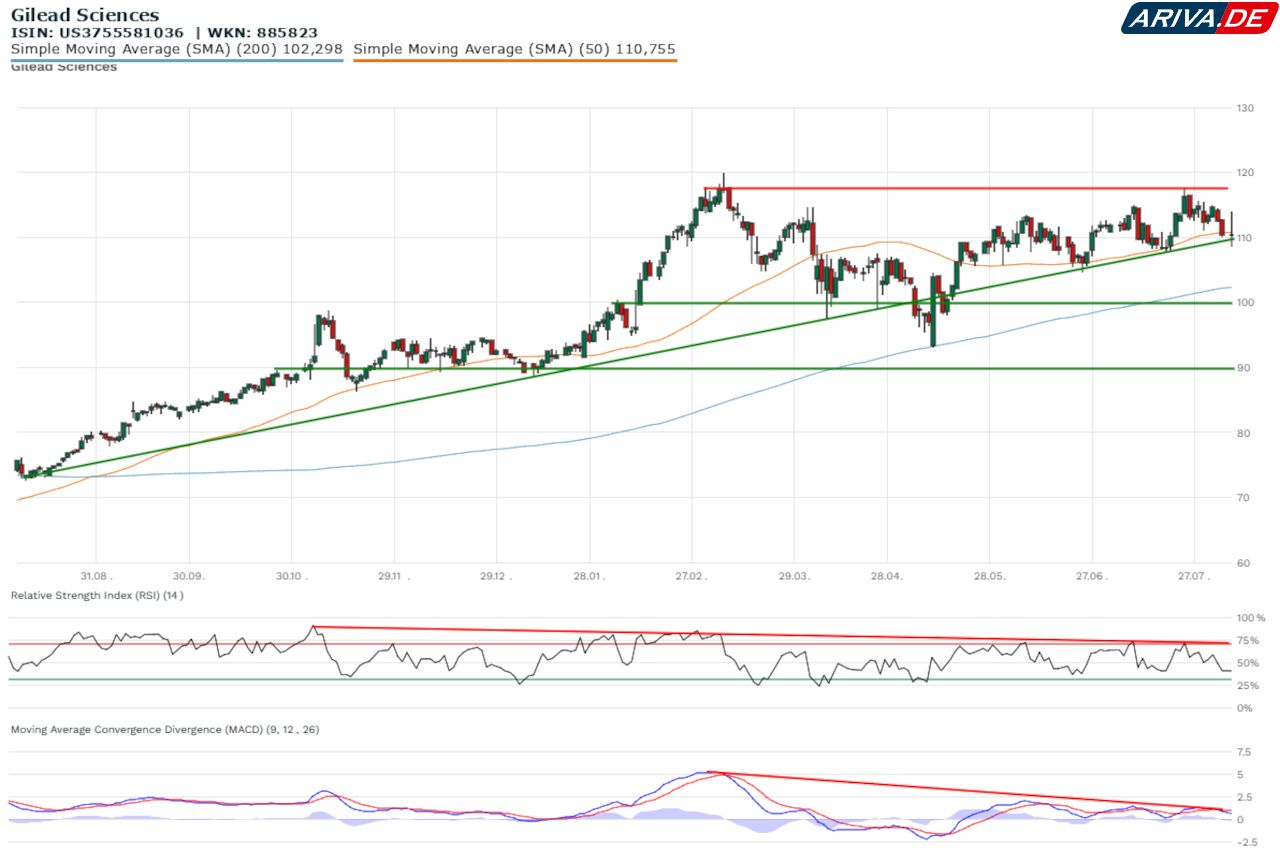Click the Moving Average Convergence Divergence (MACD) heading
The image size is (1280, 850).
pyautogui.click(x=165, y=730)
